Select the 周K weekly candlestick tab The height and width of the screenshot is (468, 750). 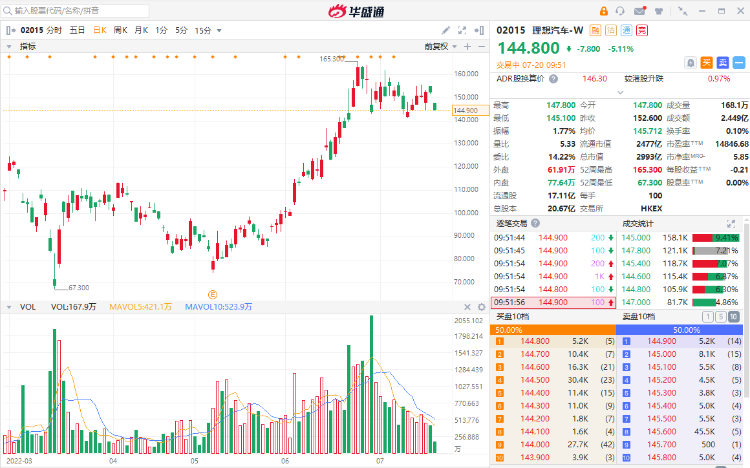click(x=121, y=30)
